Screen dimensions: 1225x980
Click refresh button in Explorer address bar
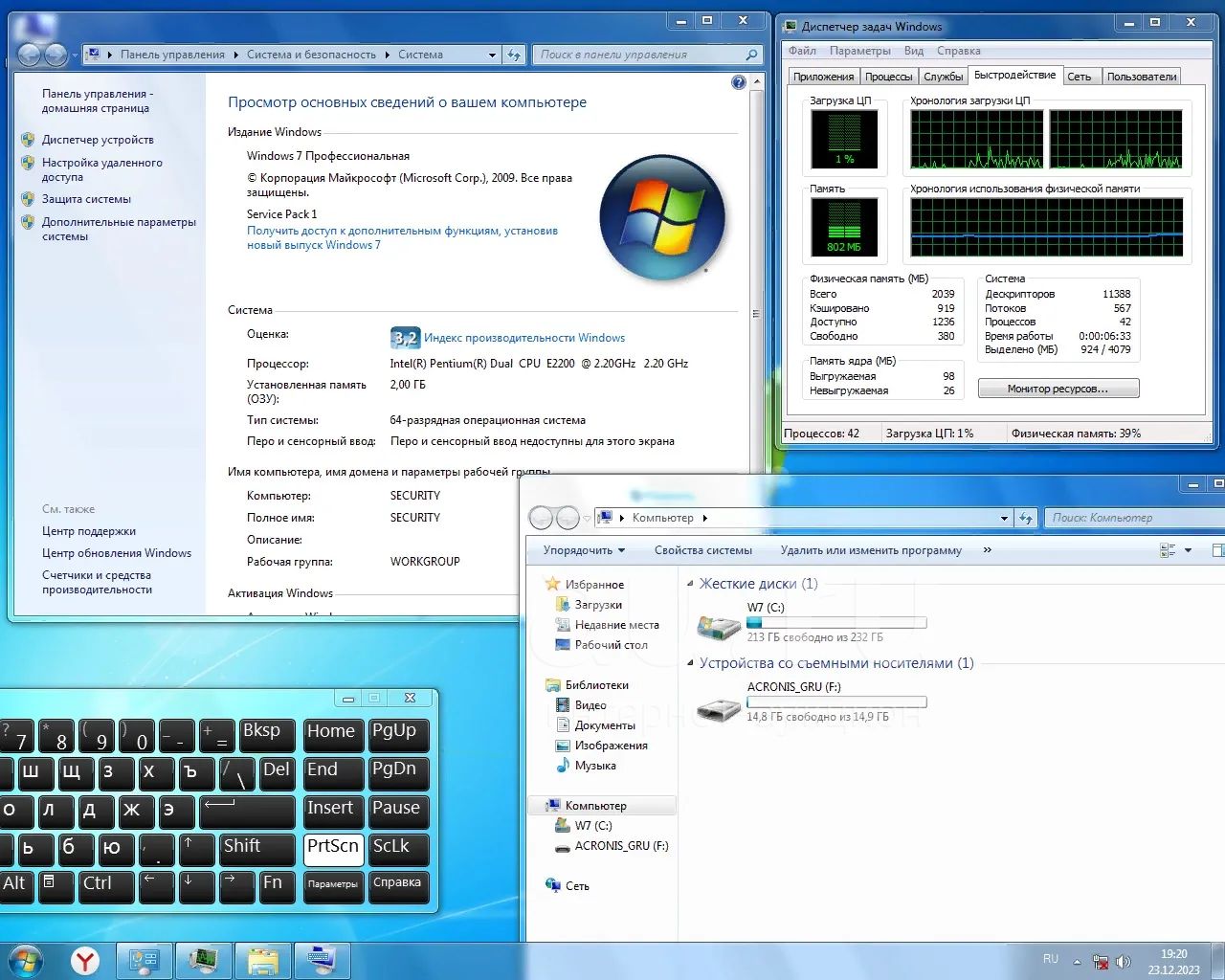(1025, 518)
